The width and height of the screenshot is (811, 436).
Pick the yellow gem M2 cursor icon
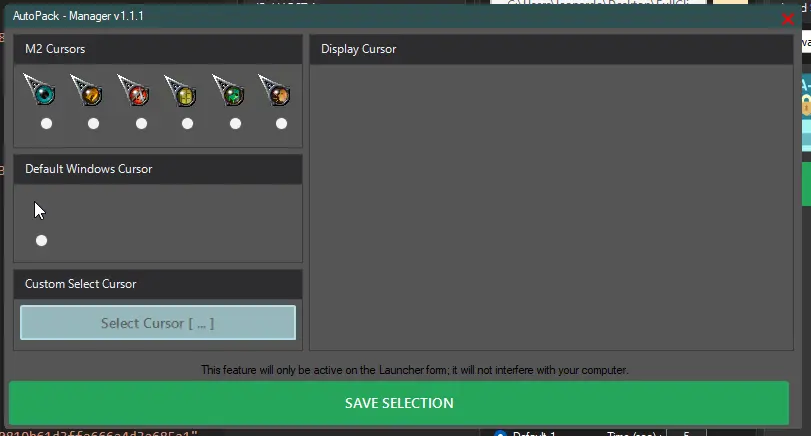(x=181, y=91)
